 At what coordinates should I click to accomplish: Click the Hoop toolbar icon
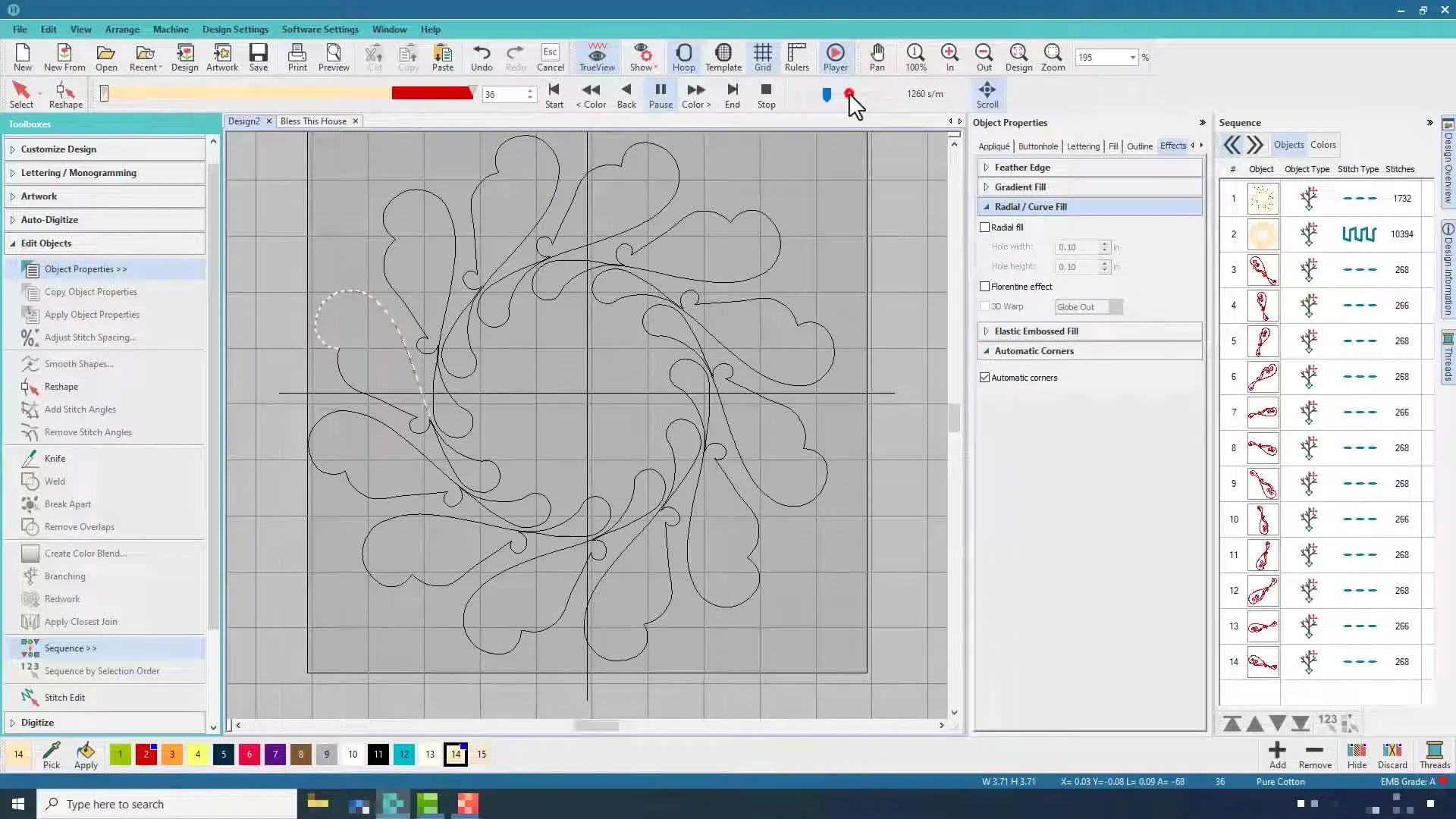[x=683, y=57]
